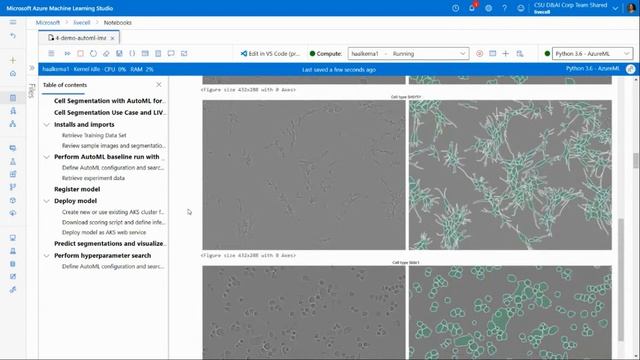Open the settings gear in the header
The width and height of the screenshot is (640, 360).
(x=488, y=8)
